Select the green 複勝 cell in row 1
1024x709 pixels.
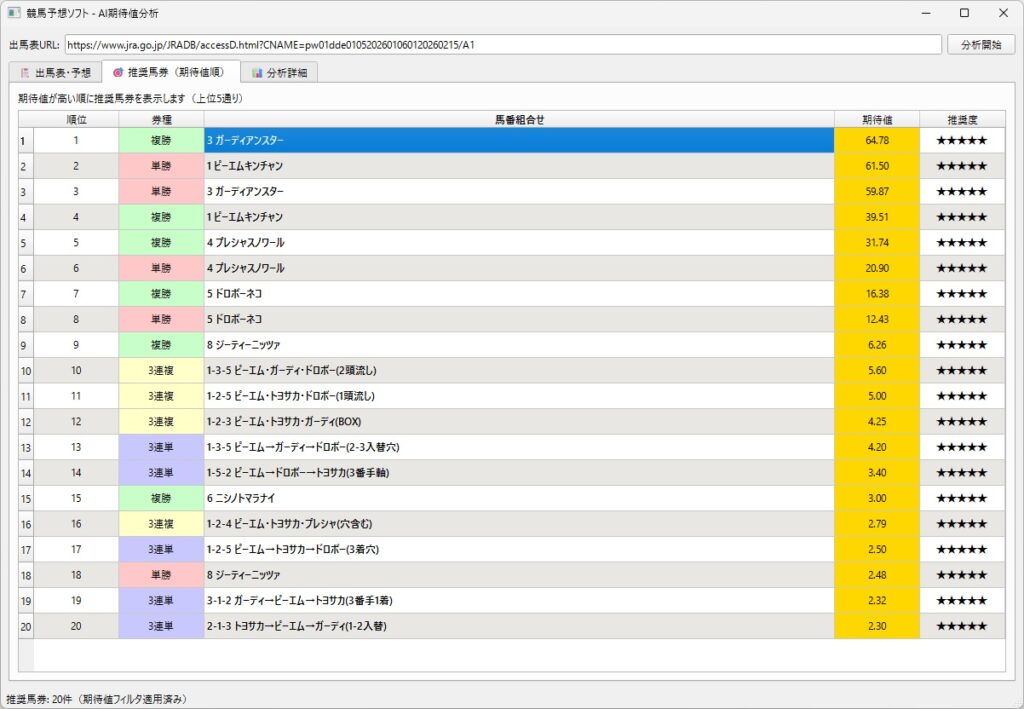[x=160, y=141]
